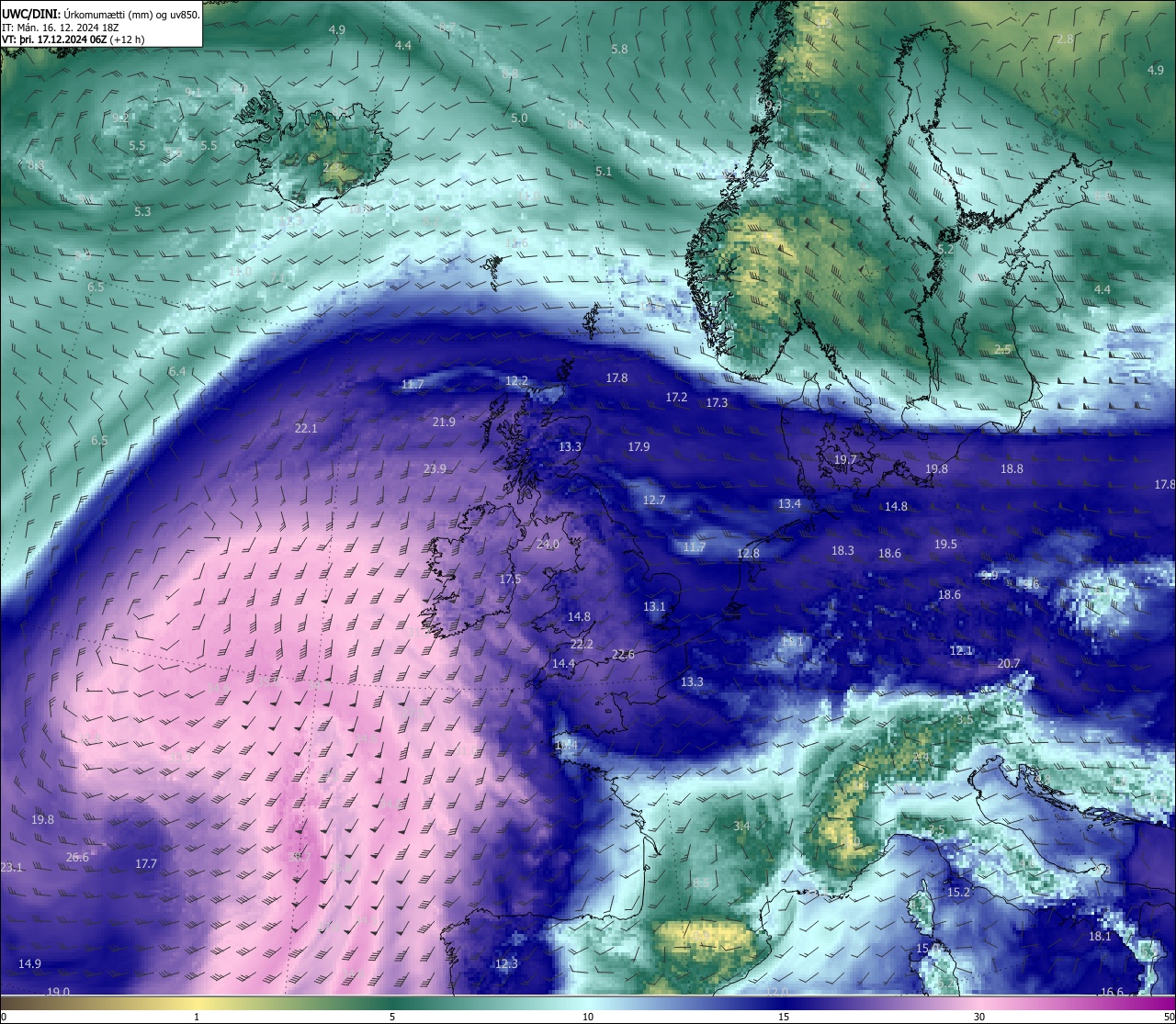Click the 18.1 value label on the map

[x=1100, y=937]
